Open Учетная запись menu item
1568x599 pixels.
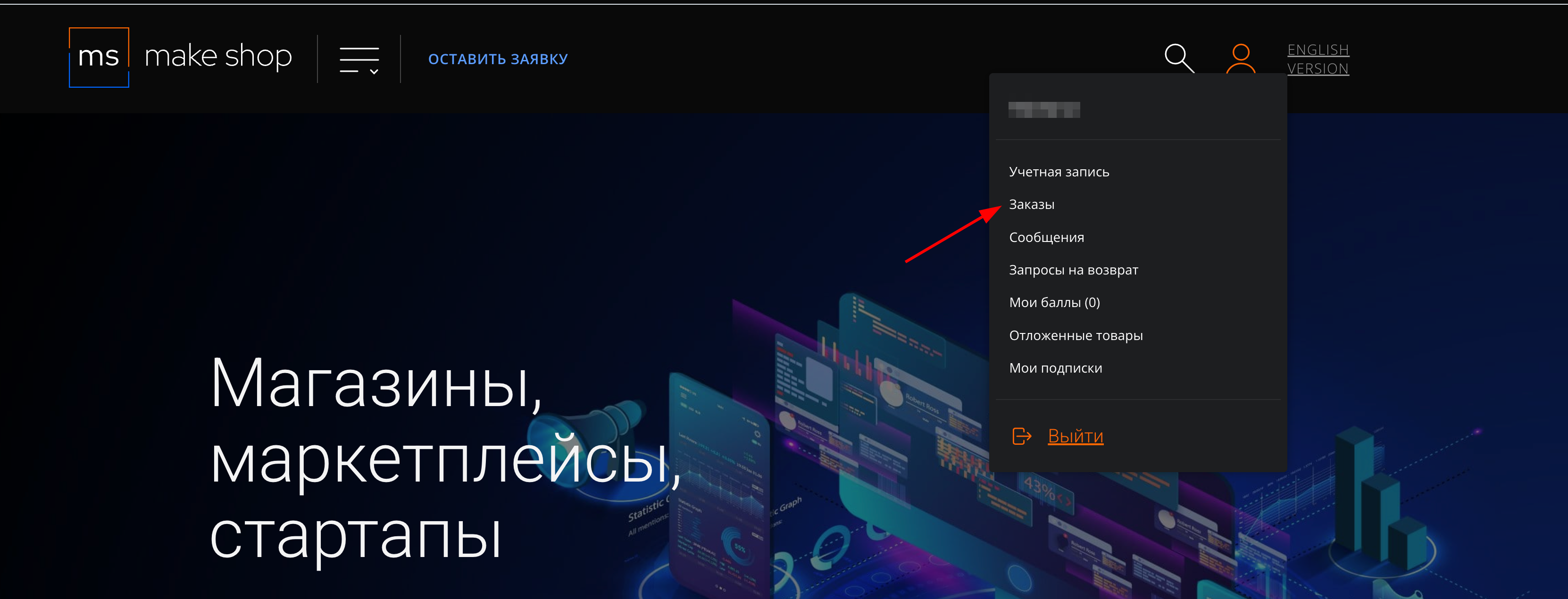coord(1059,172)
